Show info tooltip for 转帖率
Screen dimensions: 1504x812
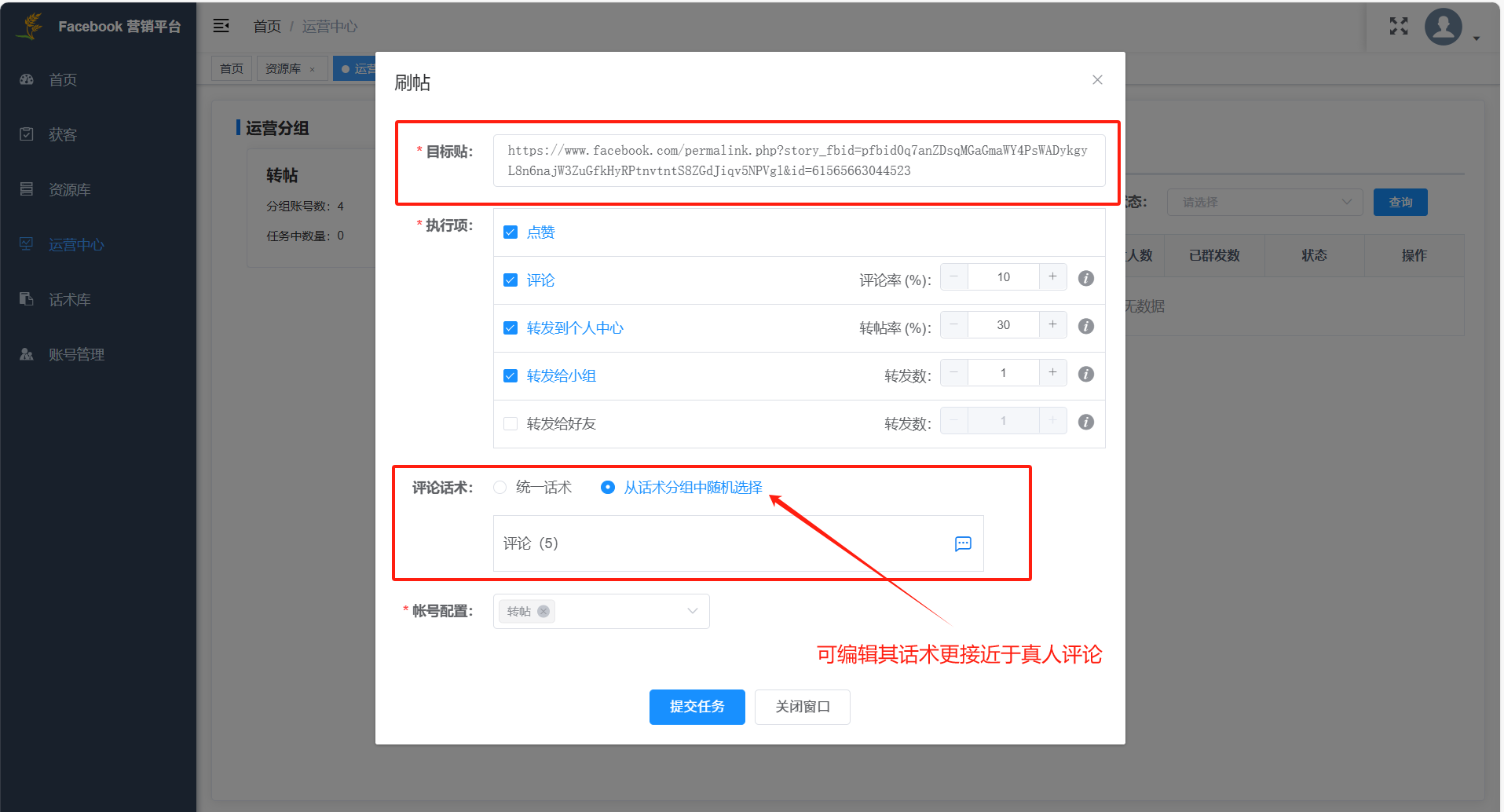pos(1086,326)
